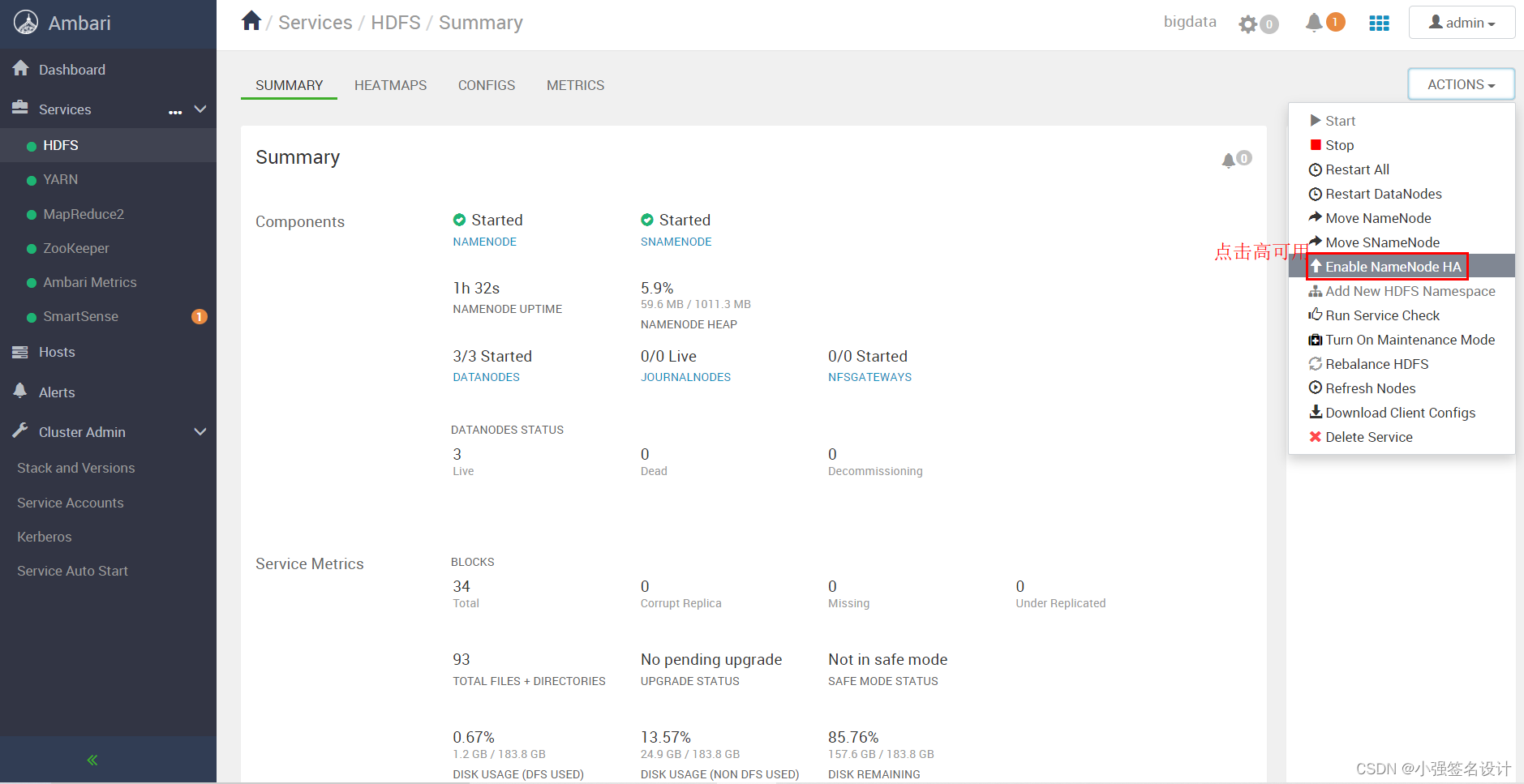
Task: Open the DATANODES link
Action: 486,377
